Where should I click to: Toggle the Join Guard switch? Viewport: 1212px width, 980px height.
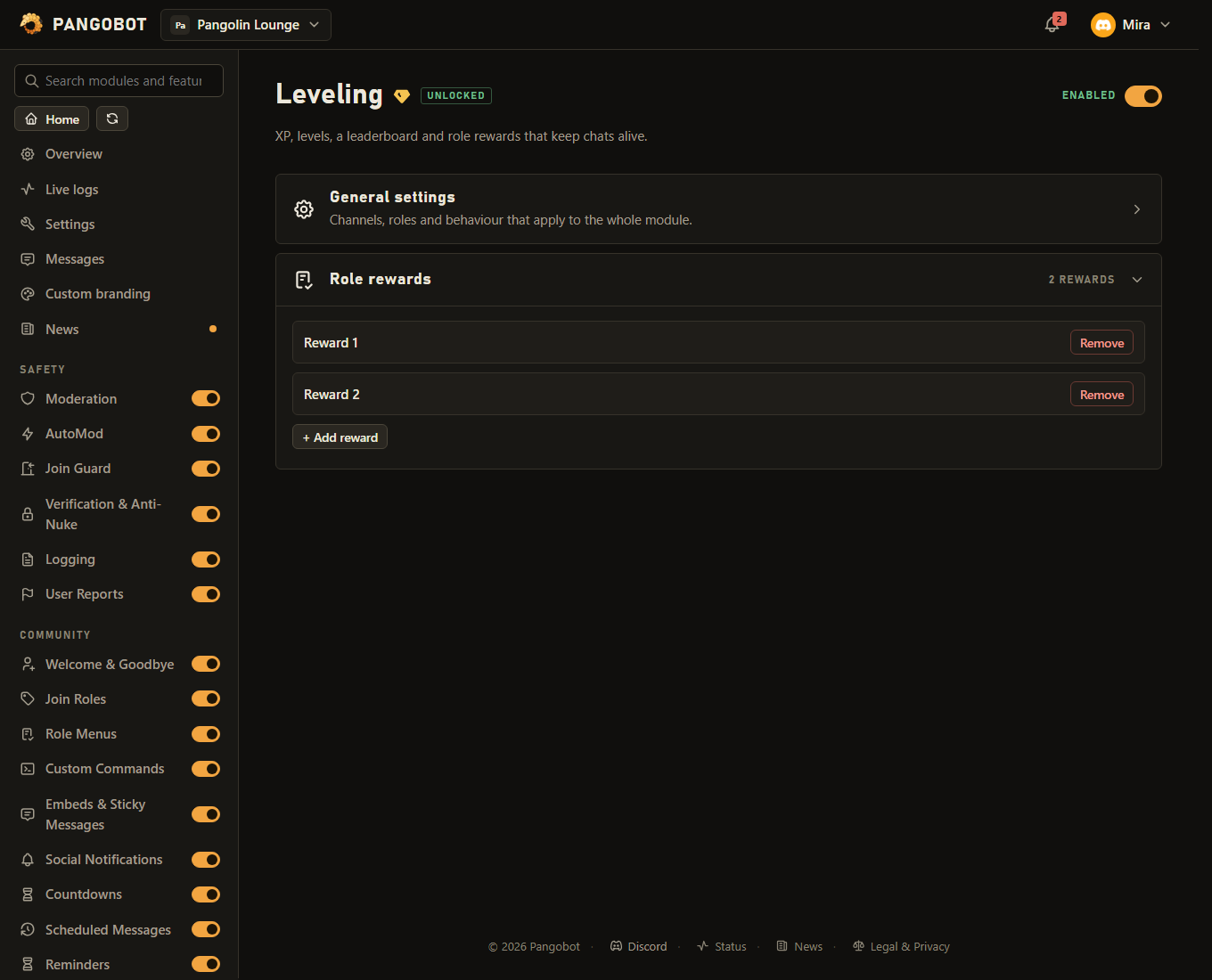coord(206,469)
